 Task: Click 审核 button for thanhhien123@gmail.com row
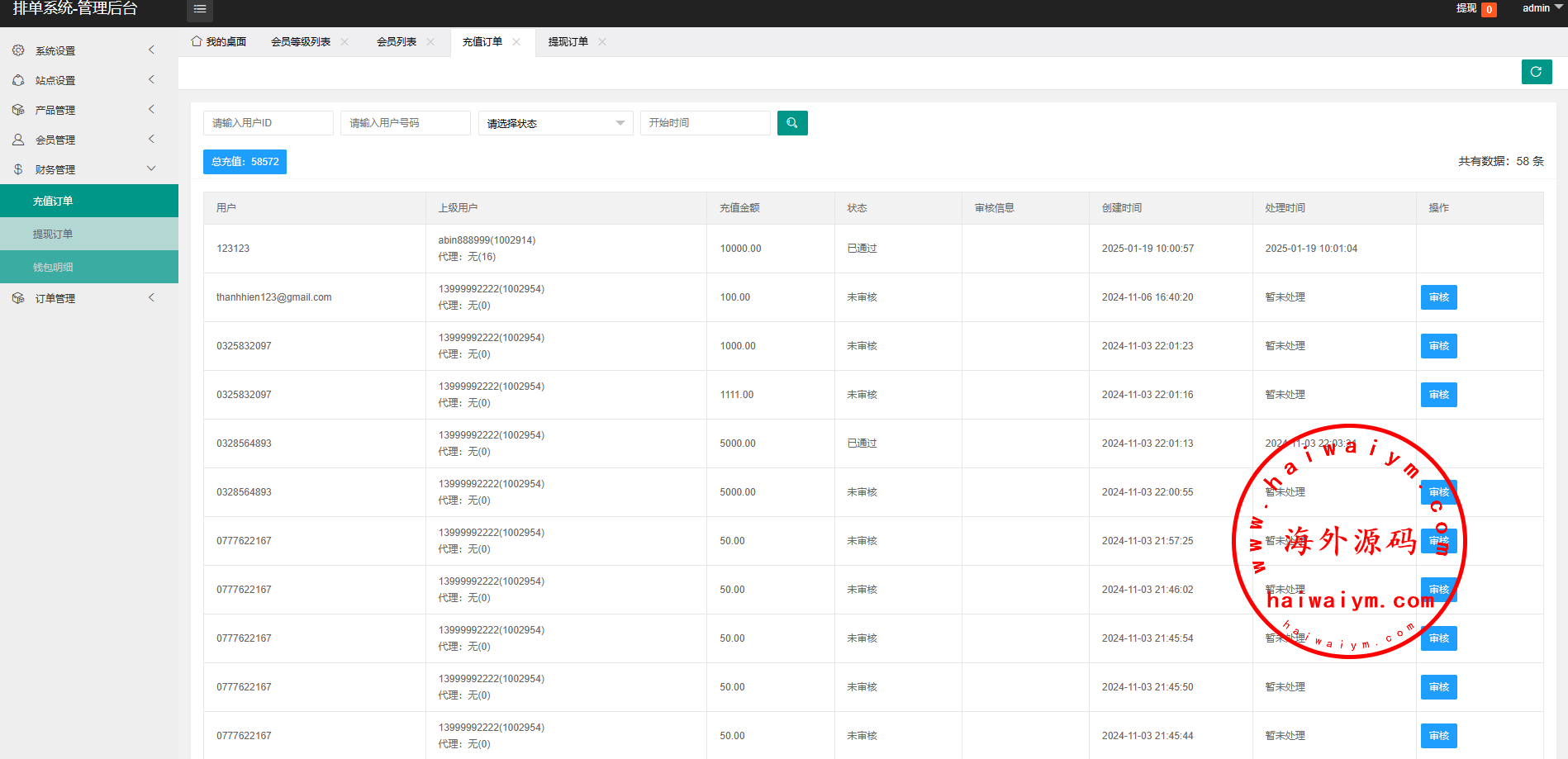(1438, 297)
